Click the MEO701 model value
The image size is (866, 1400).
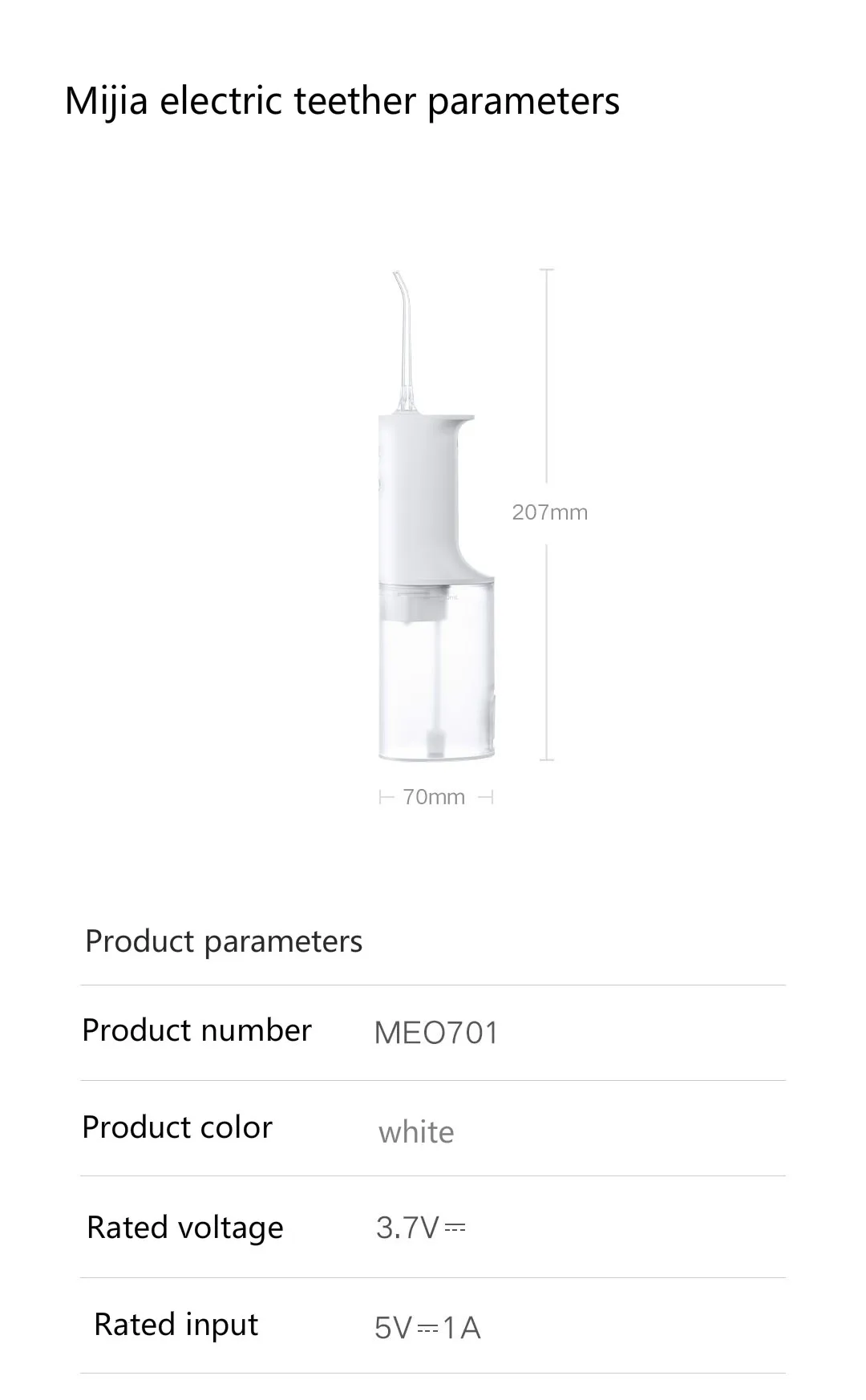[436, 1033]
